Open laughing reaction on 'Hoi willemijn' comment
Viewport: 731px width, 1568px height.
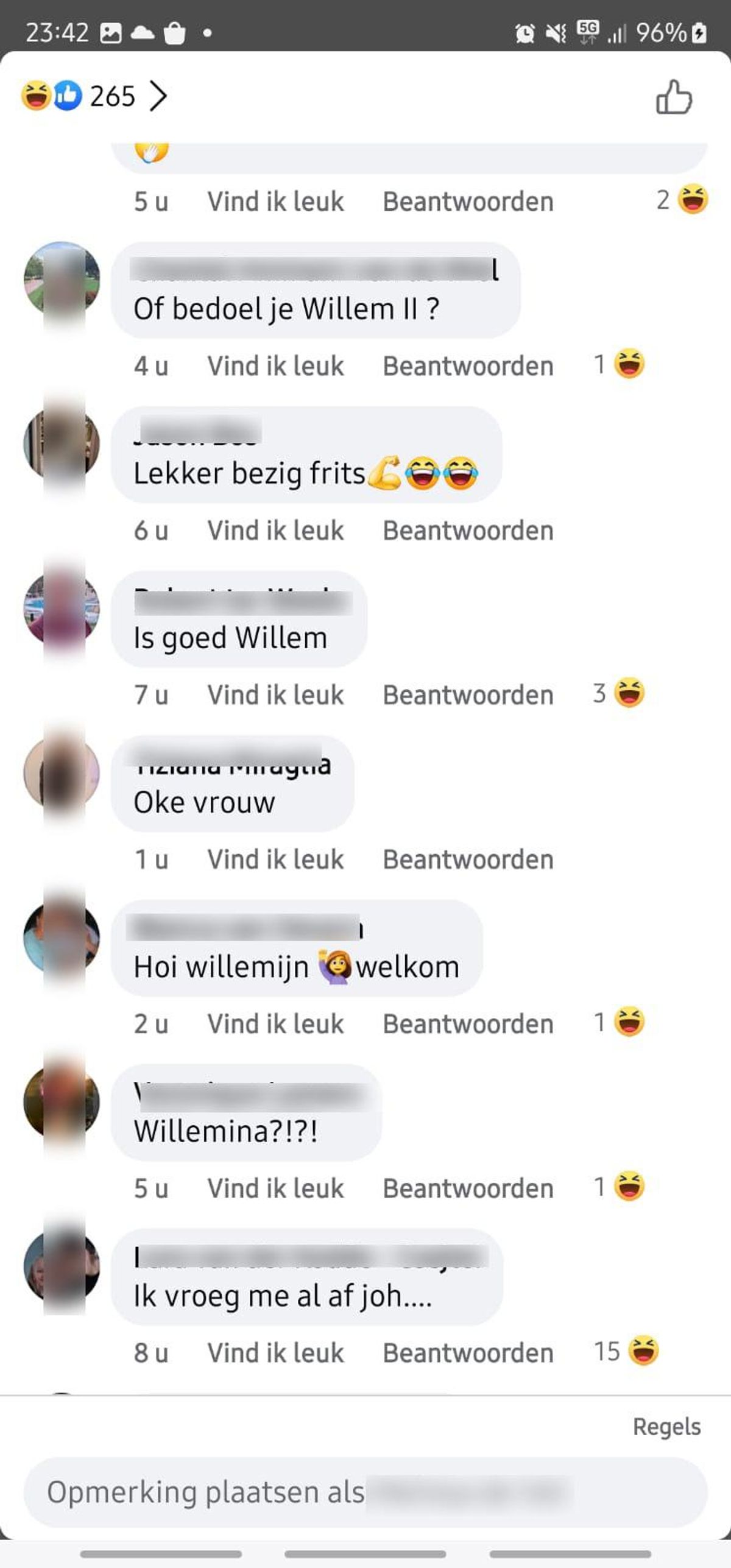pos(619,1023)
